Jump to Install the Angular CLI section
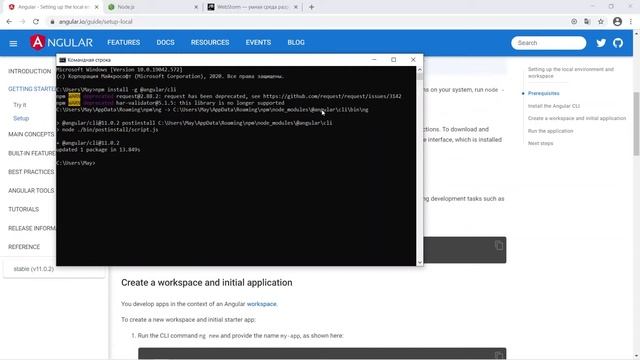The image size is (640, 360). click(x=553, y=106)
